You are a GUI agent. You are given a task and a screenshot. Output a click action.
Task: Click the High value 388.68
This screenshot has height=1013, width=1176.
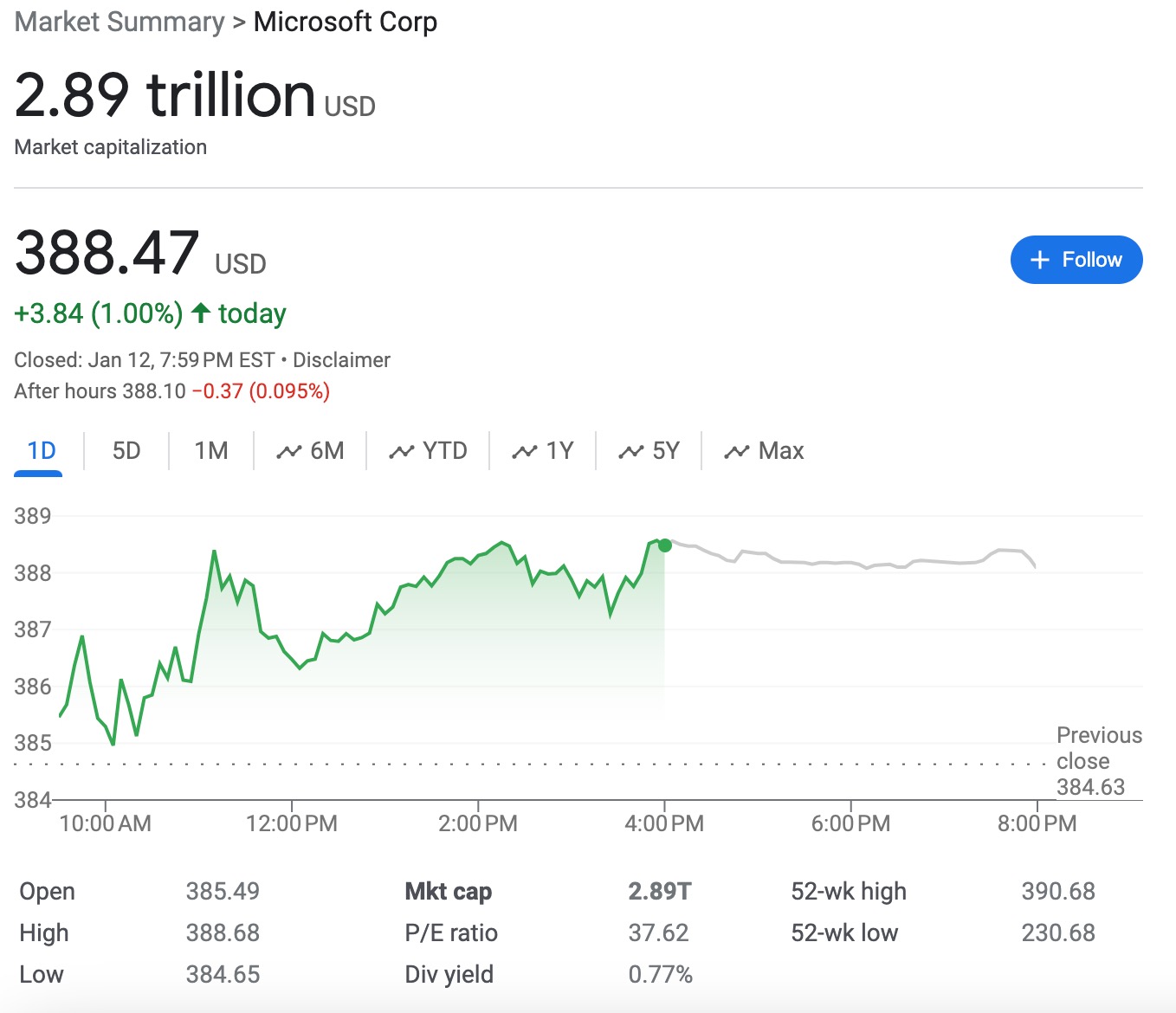[223, 932]
